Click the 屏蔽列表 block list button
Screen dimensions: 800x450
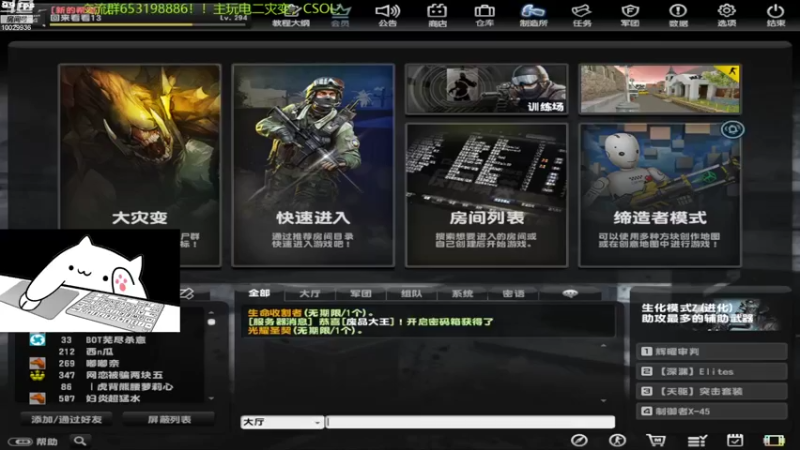pos(169,419)
